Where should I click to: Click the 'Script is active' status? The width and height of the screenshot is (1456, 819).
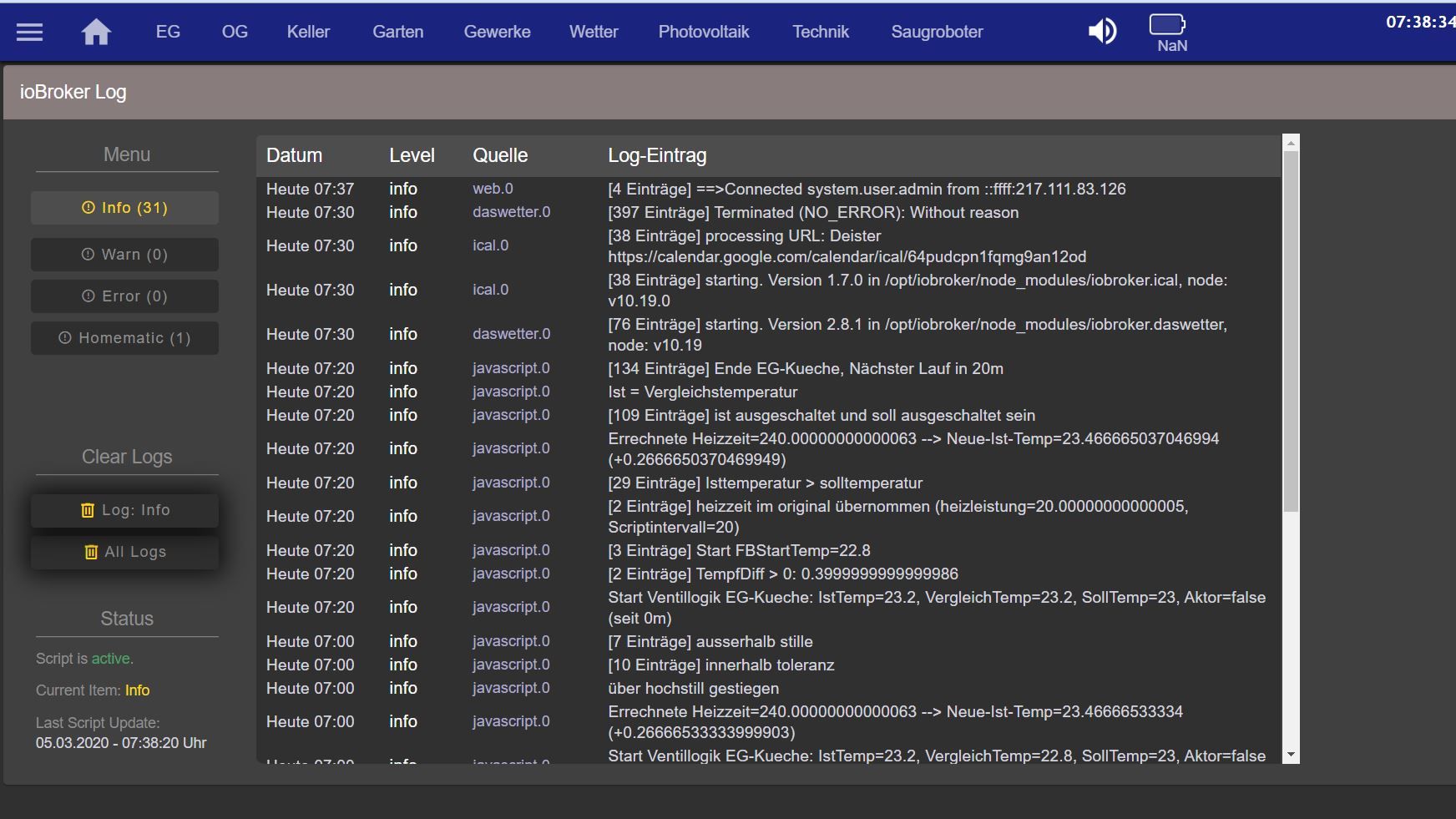tap(84, 659)
